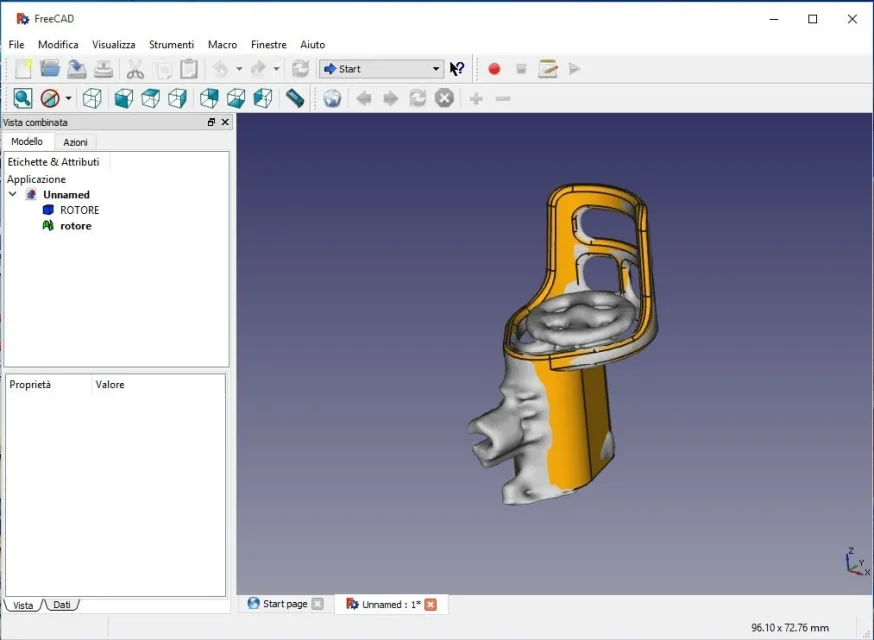
Task: Open the Start workbench dropdown
Action: pos(381,69)
